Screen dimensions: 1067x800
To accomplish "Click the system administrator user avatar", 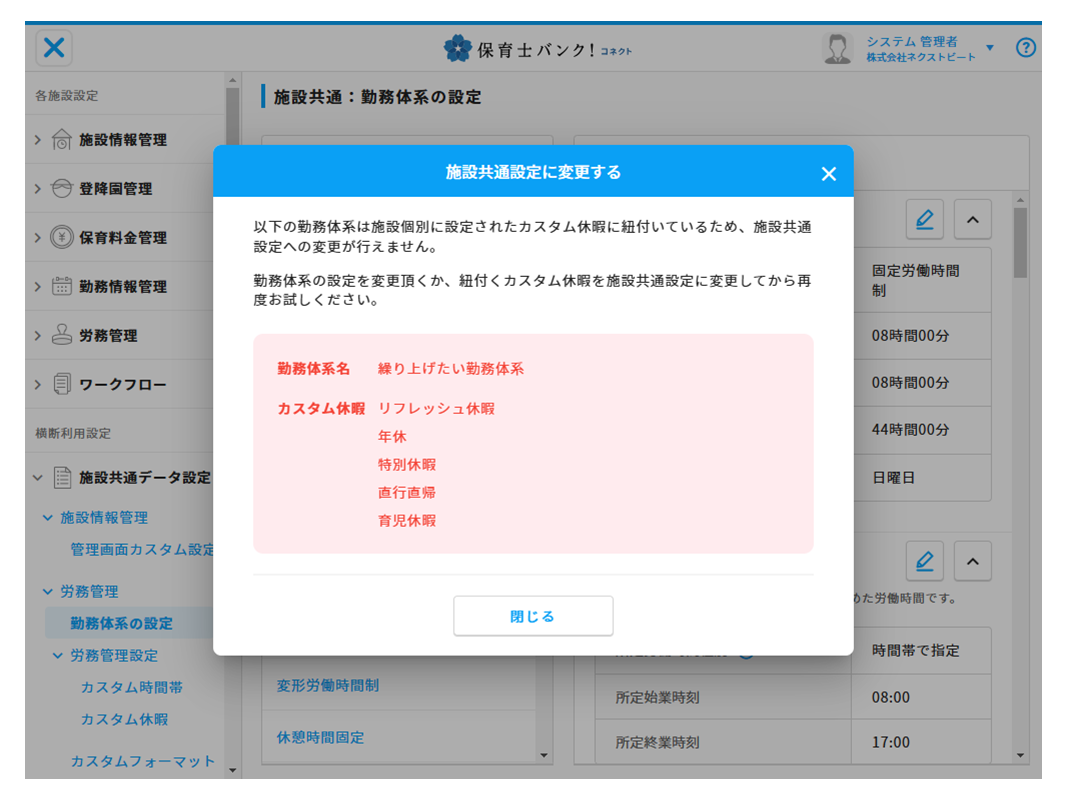I will [836, 48].
